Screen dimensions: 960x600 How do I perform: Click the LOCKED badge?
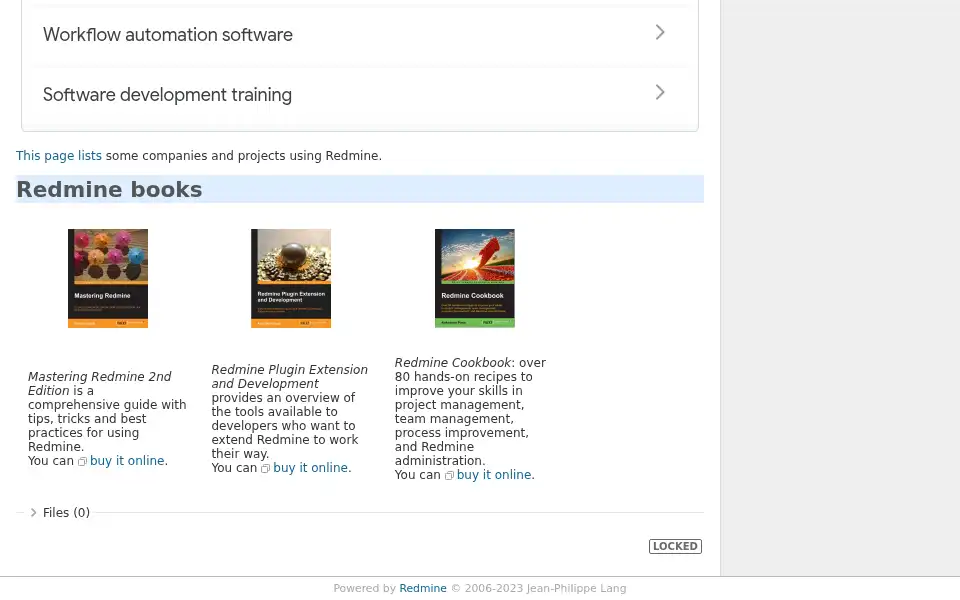(675, 546)
